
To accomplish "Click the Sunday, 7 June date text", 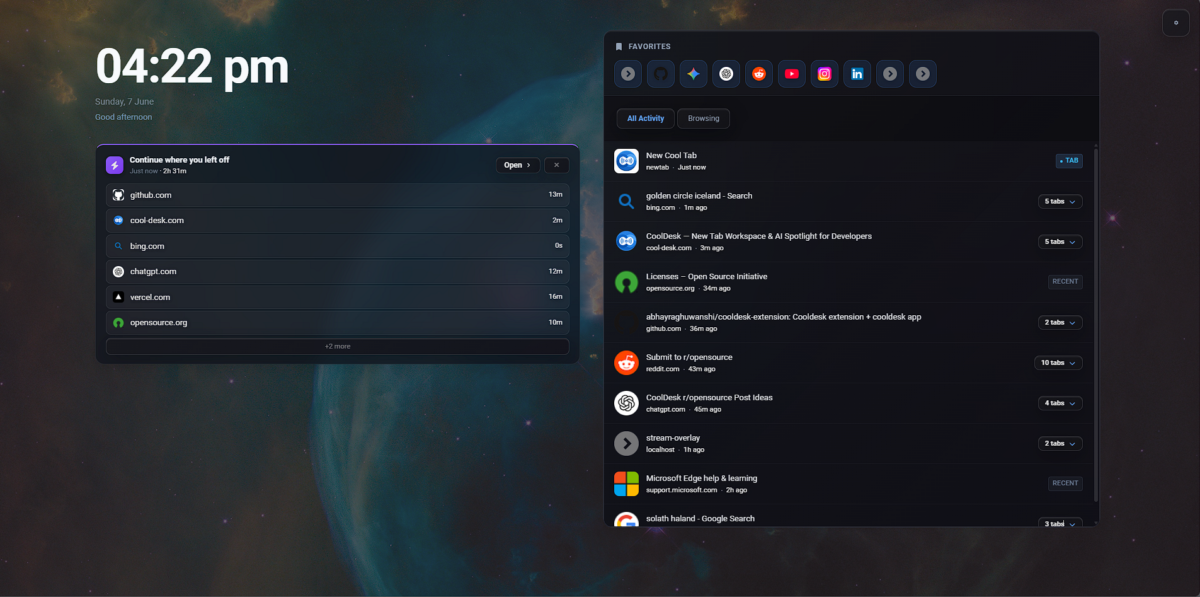I will coord(124,102).
